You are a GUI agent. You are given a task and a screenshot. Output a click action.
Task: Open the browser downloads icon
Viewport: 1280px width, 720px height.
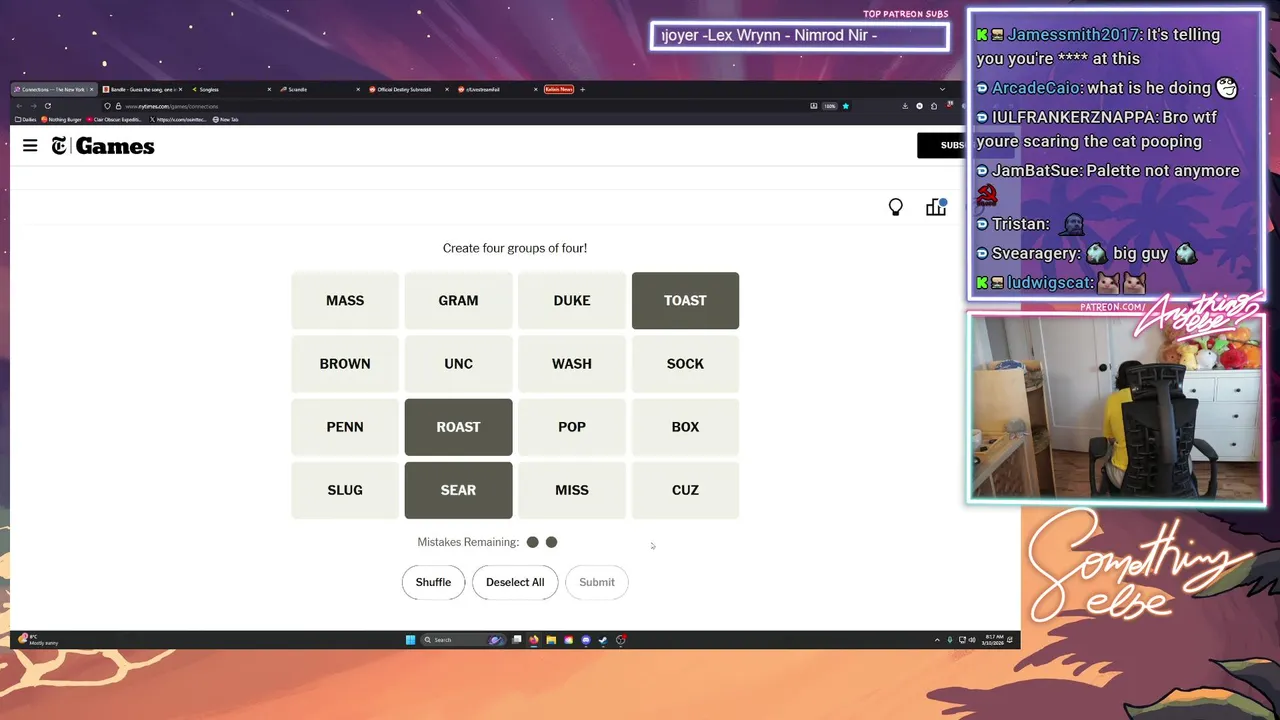(x=905, y=106)
